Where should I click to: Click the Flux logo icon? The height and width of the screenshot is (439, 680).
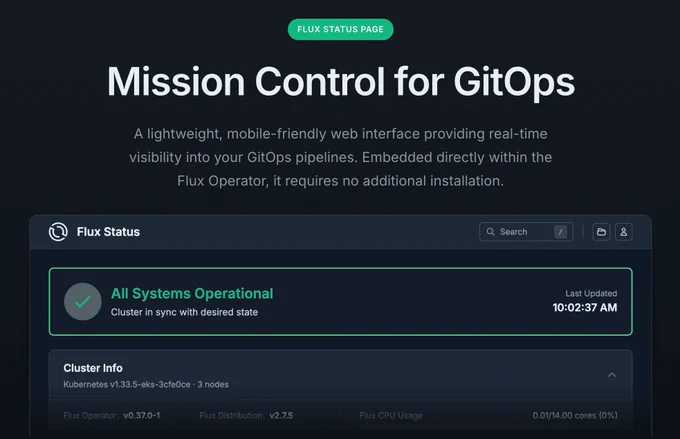58,232
